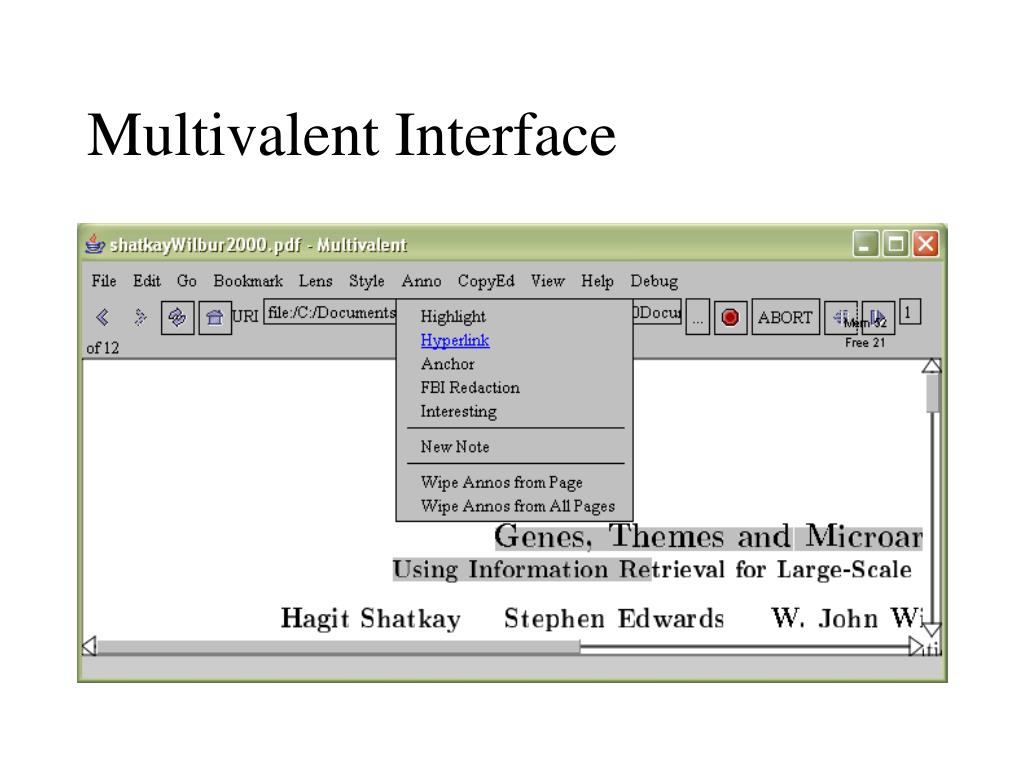The width and height of the screenshot is (1024, 768).
Task: Open the Edit menu
Action: tap(147, 281)
